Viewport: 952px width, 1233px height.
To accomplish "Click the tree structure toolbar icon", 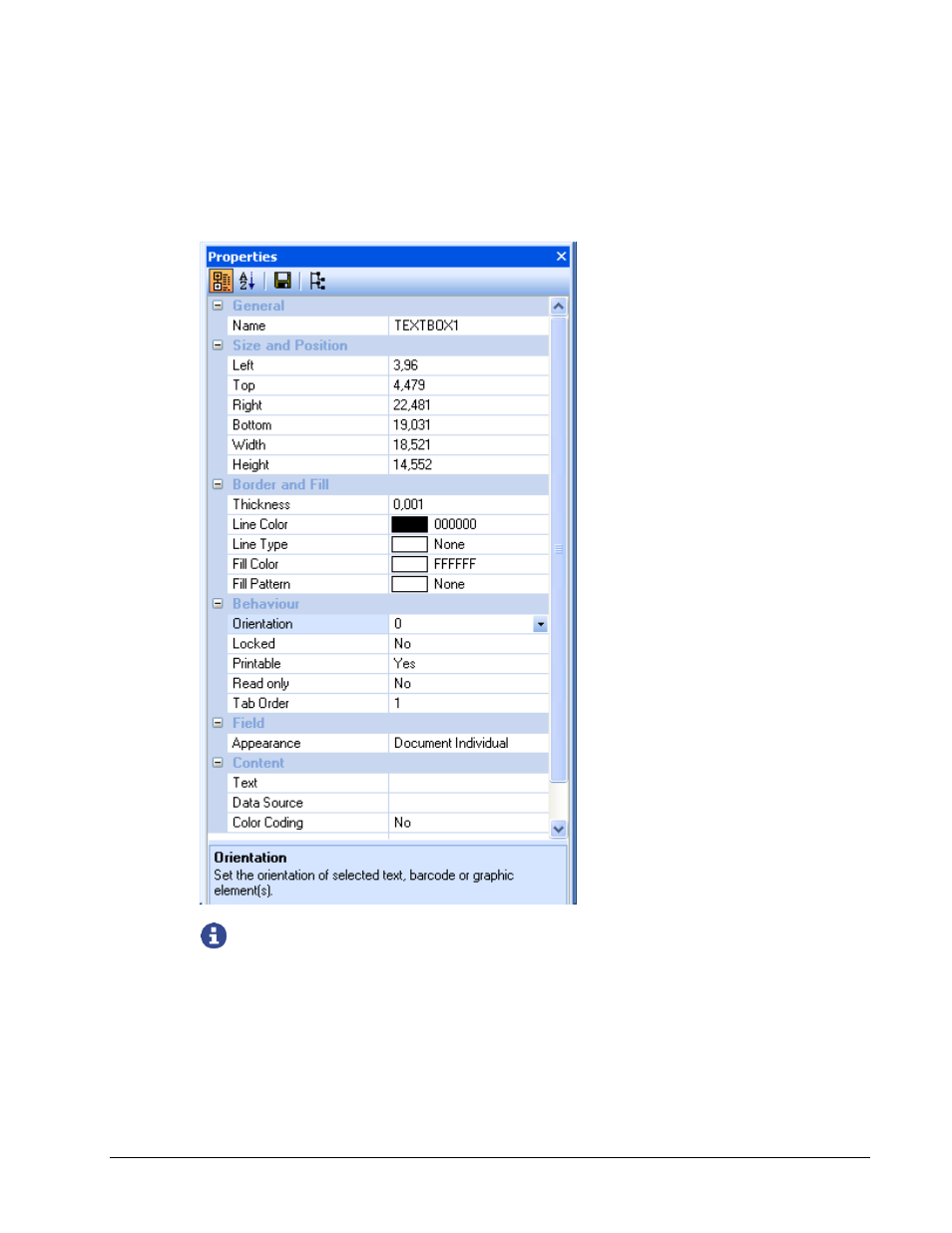I will (x=317, y=282).
